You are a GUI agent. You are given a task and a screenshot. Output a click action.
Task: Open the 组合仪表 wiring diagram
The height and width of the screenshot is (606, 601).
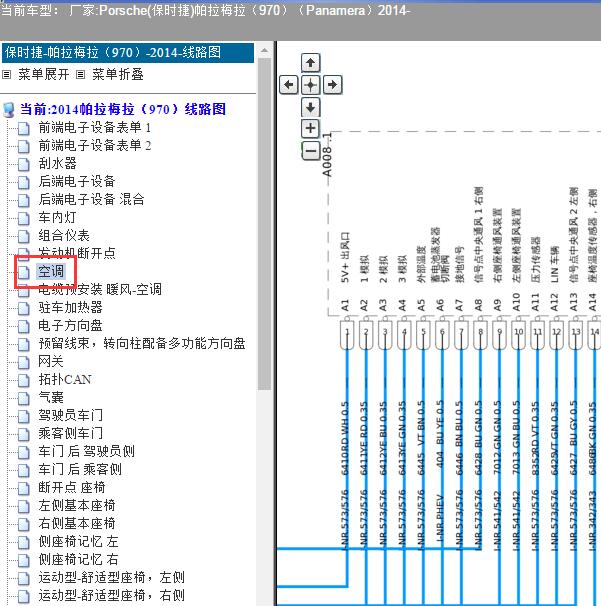[x=64, y=235]
